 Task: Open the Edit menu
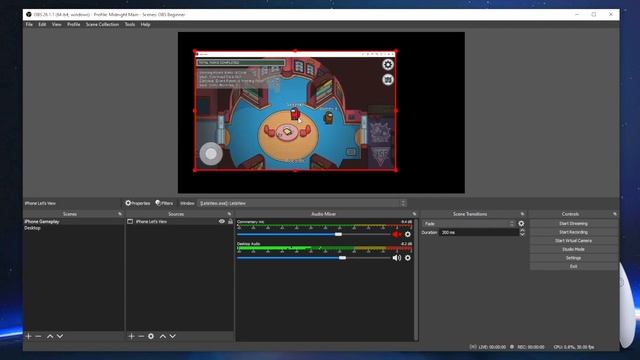click(42, 24)
